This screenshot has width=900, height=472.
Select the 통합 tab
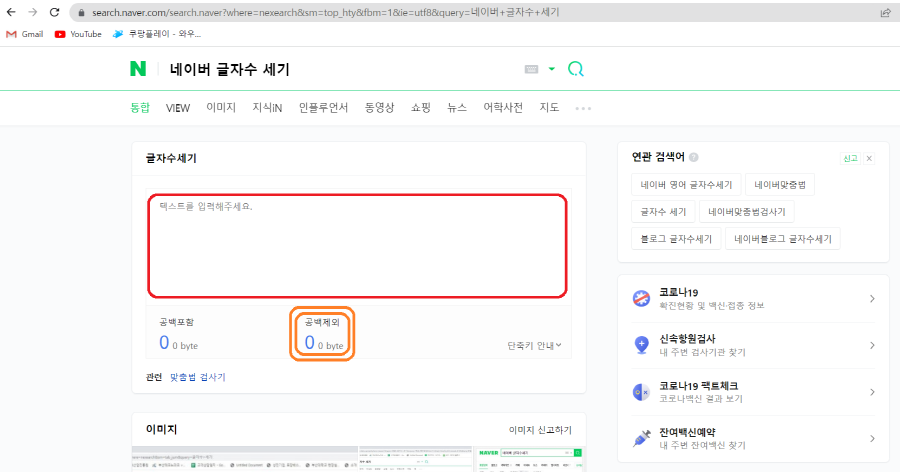tap(140, 107)
